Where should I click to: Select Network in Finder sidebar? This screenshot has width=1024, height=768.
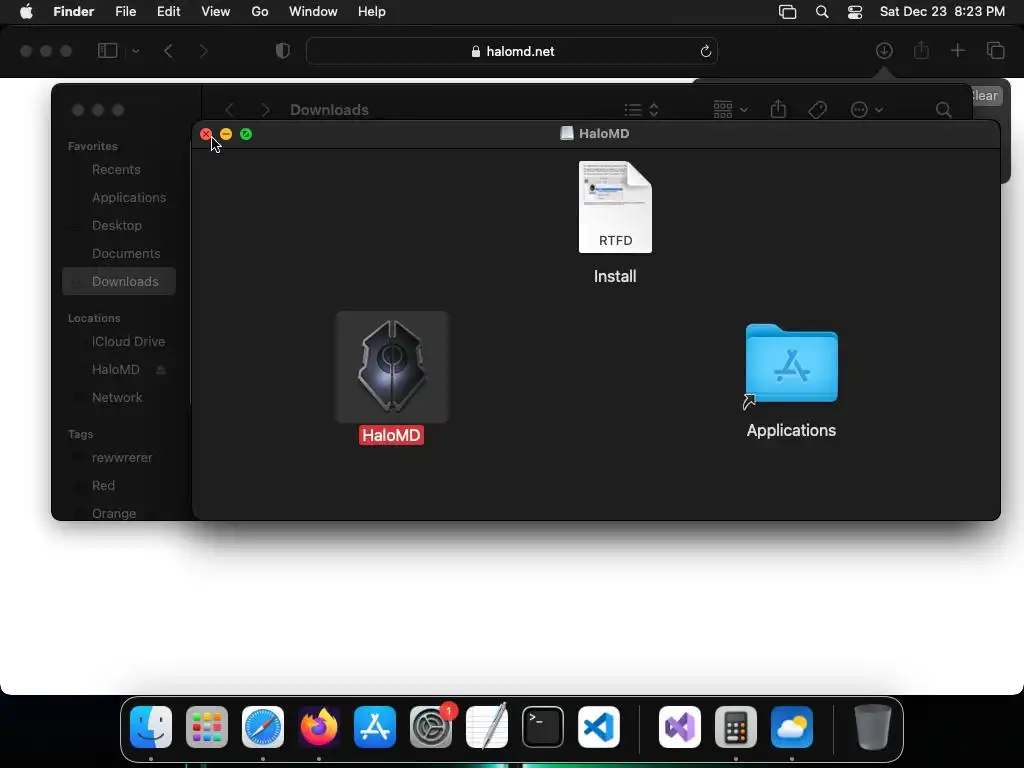(119, 398)
